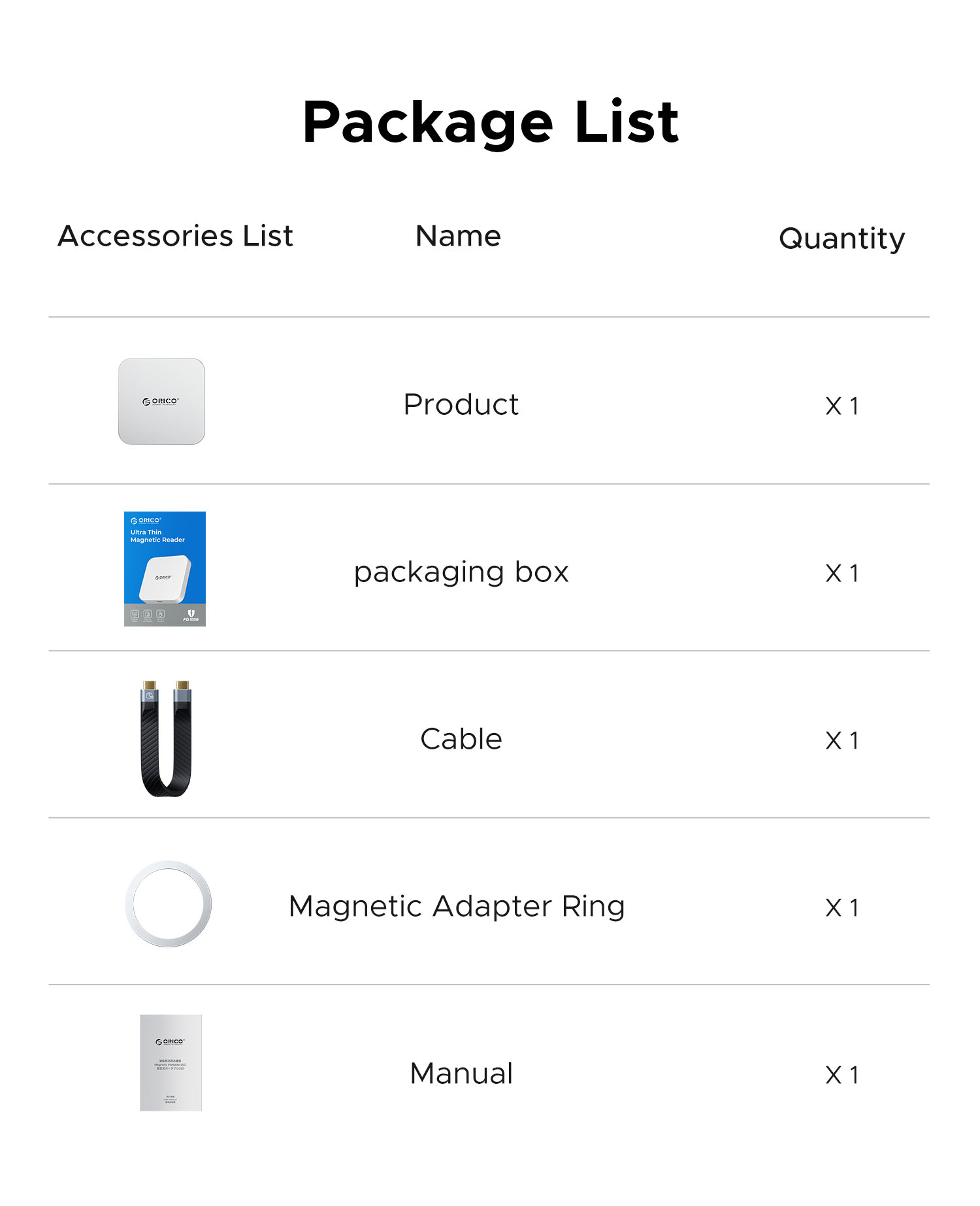Click the white ORICO product image
980x1206 pixels.
[161, 401]
